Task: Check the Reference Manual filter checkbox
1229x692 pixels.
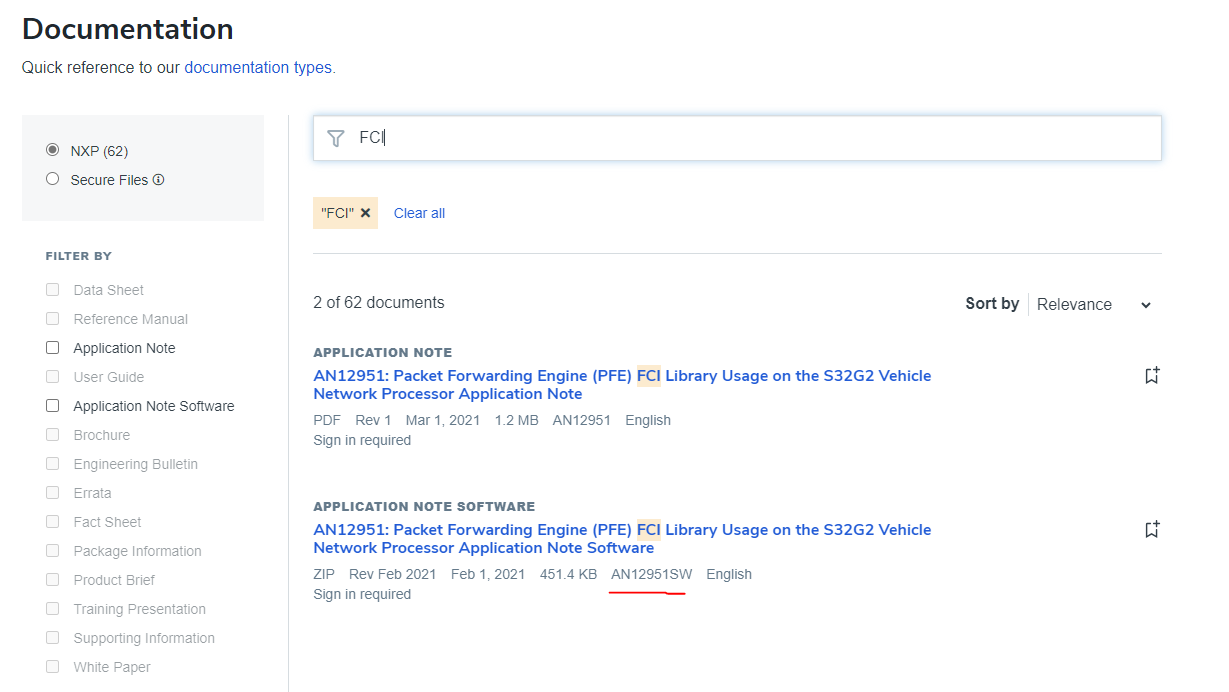Action: coord(53,319)
